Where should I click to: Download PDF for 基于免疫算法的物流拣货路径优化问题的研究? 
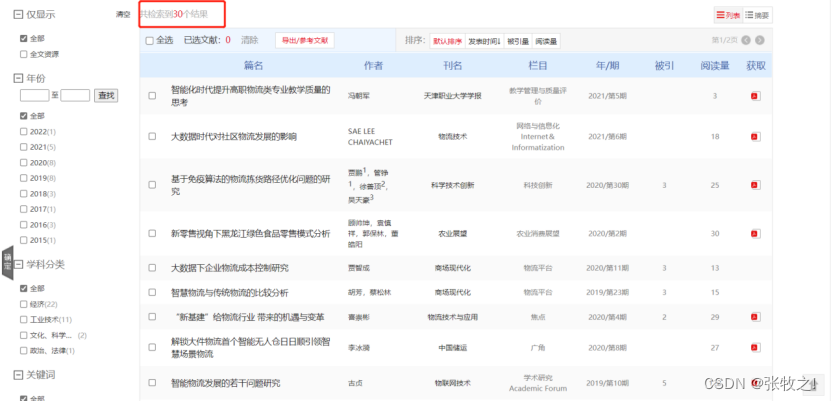tap(755, 185)
